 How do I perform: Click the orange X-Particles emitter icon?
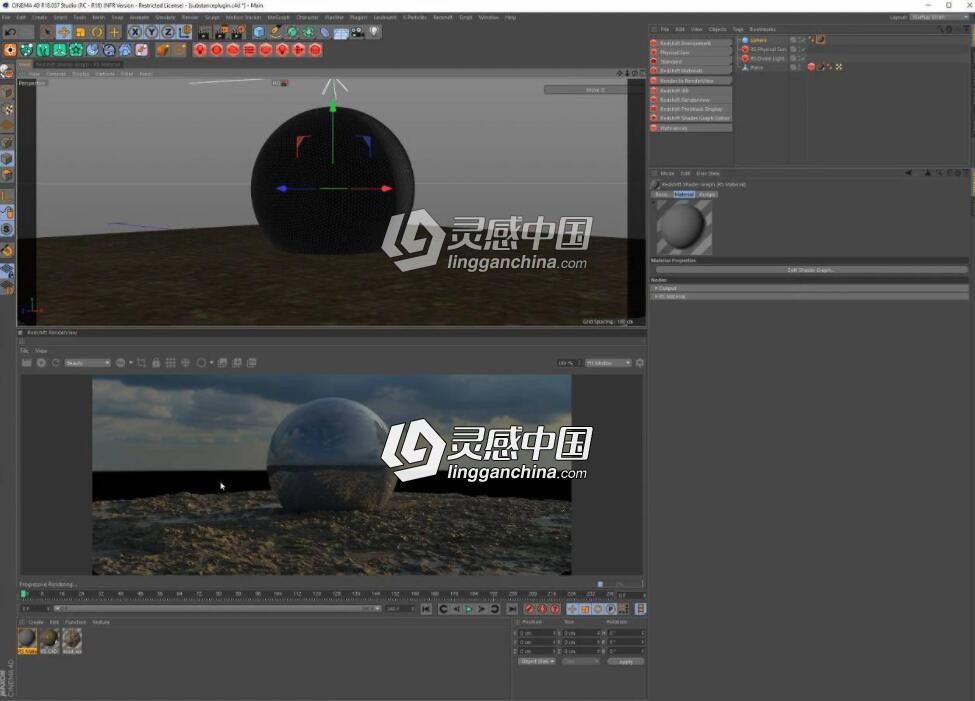[x=10, y=50]
